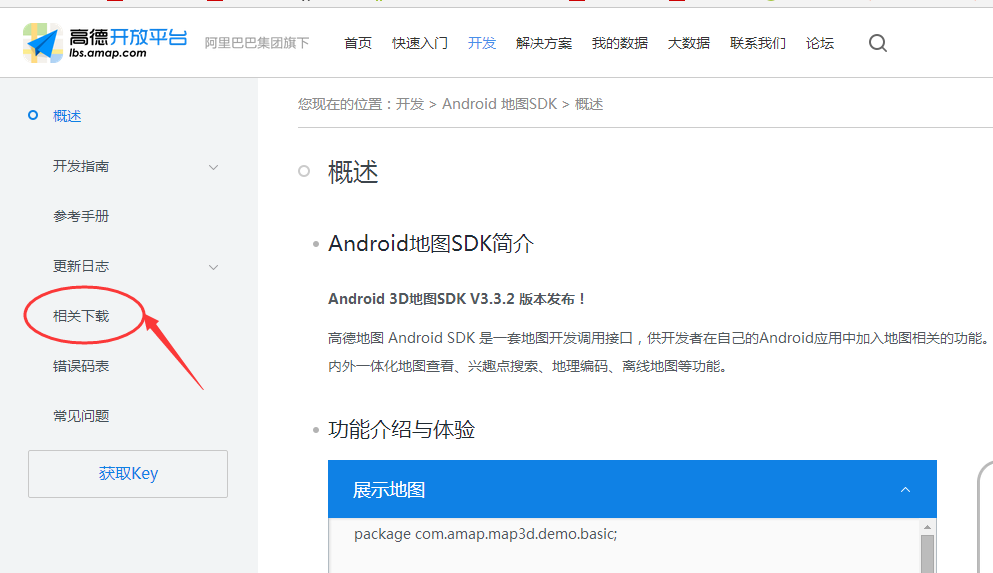Expand the 更新日志 chevron
The width and height of the screenshot is (993, 573).
pos(213,267)
